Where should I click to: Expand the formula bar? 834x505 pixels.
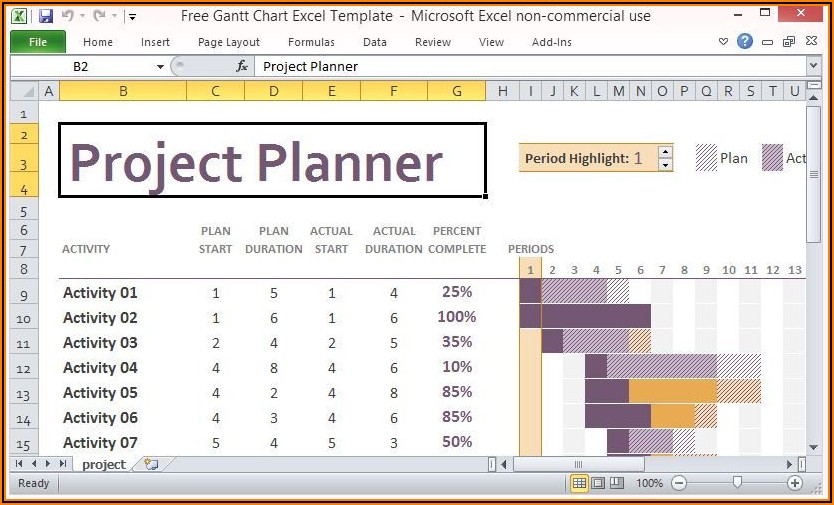(812, 66)
